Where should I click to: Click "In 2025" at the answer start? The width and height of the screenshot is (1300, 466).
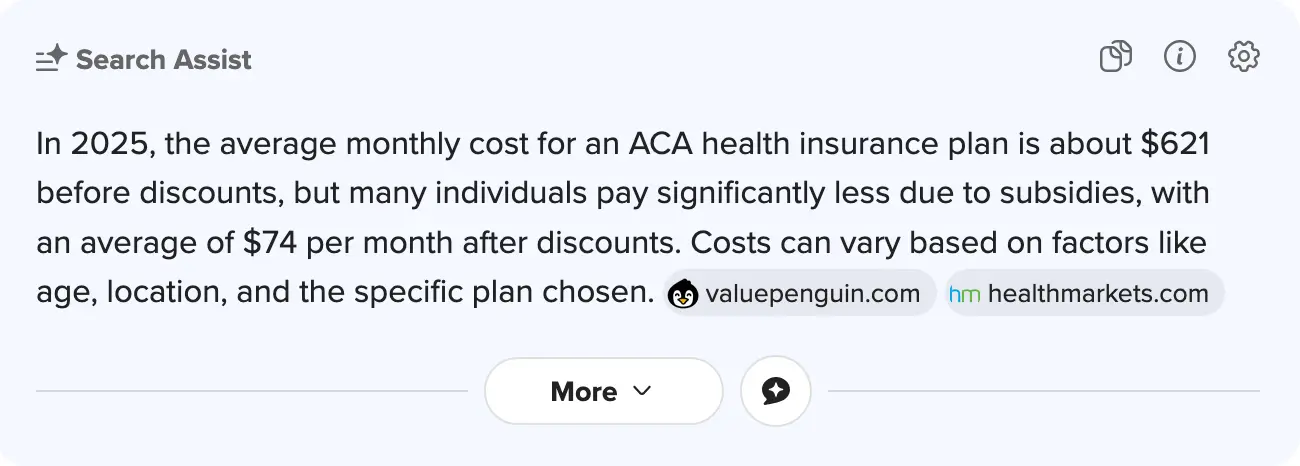[x=93, y=145]
